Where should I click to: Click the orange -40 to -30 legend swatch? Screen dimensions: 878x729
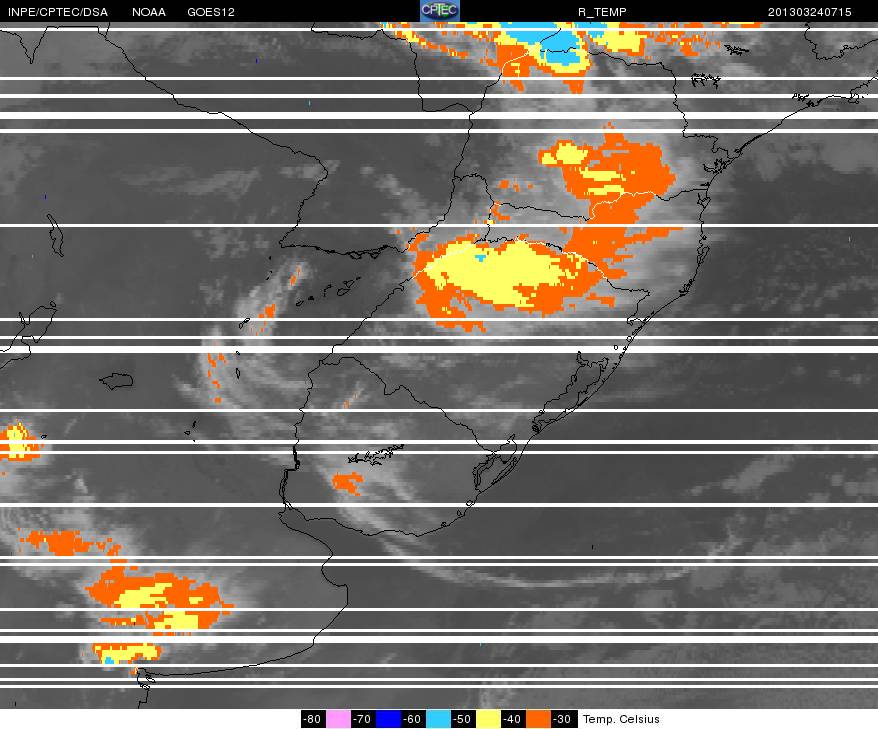point(538,719)
